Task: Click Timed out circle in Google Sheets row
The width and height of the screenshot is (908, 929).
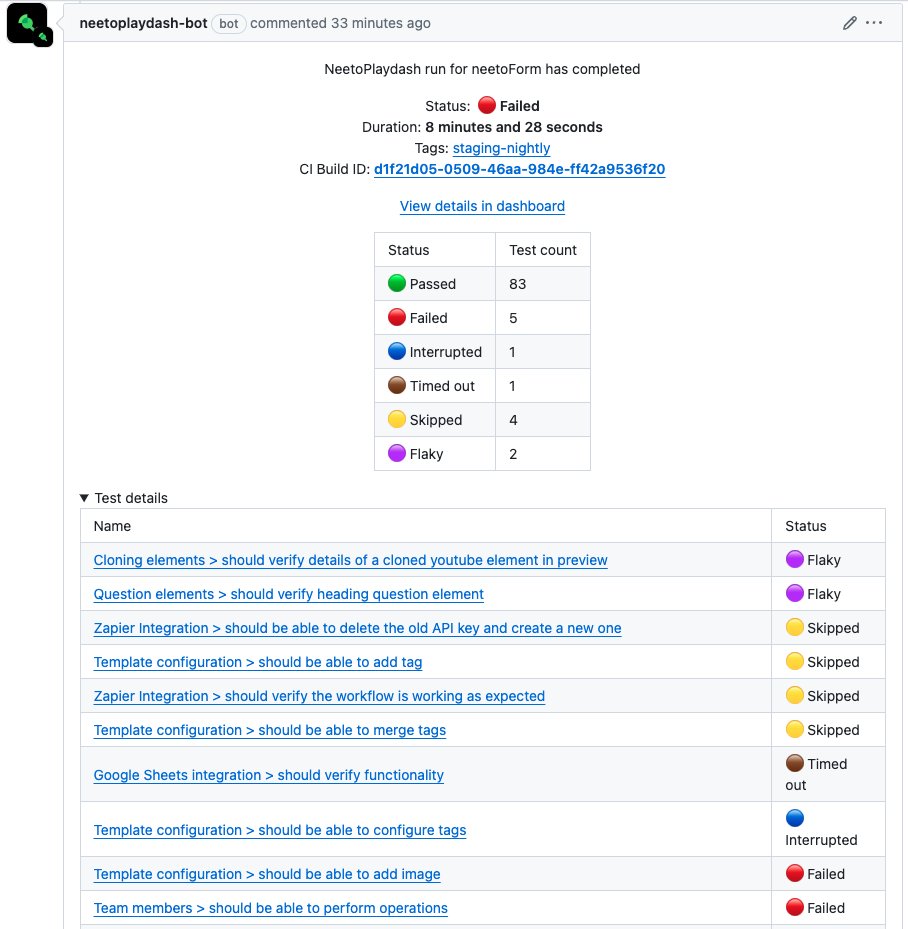Action: (x=794, y=763)
